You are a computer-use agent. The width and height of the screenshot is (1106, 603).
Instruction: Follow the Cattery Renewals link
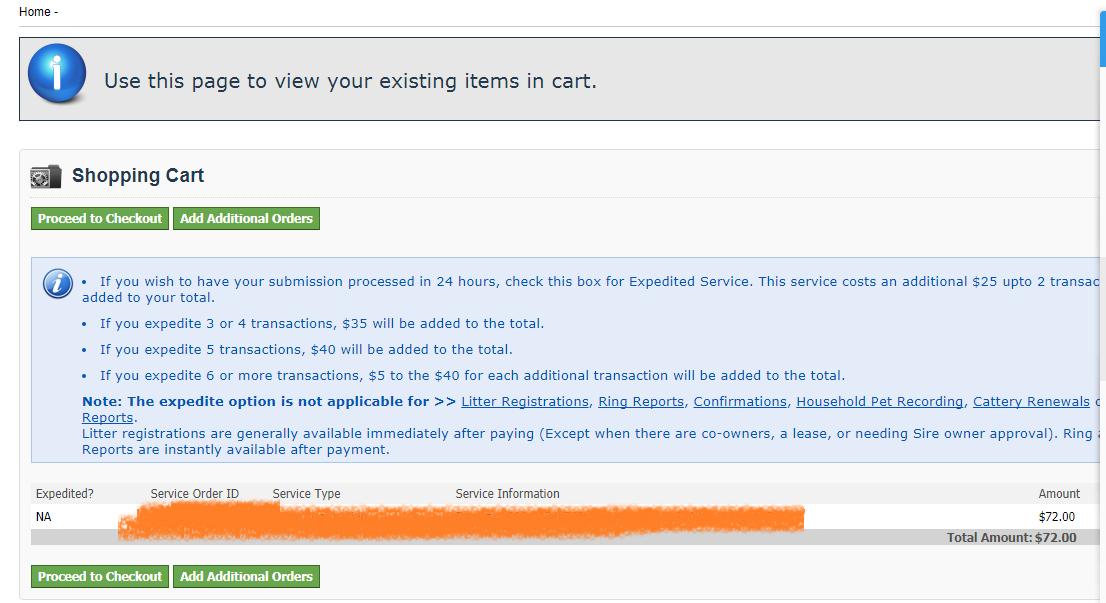[1031, 402]
